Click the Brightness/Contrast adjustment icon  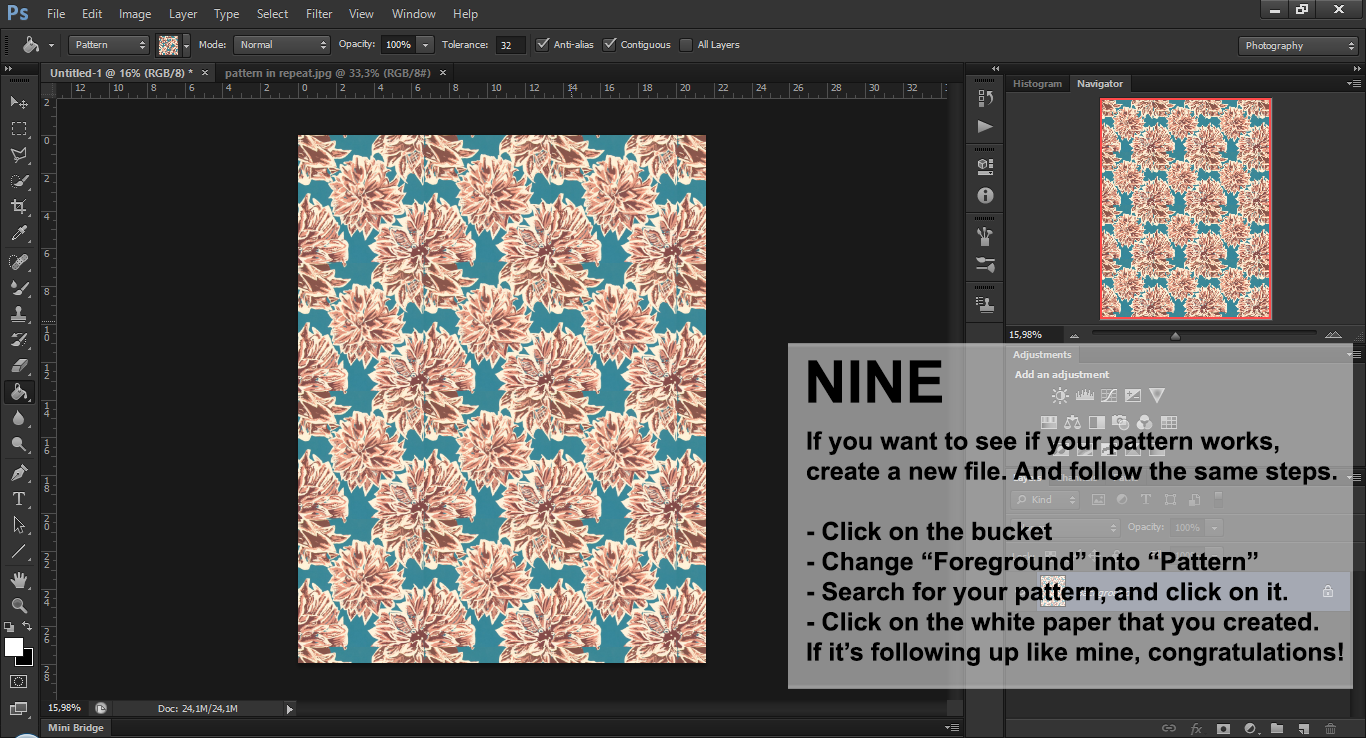coord(1059,396)
